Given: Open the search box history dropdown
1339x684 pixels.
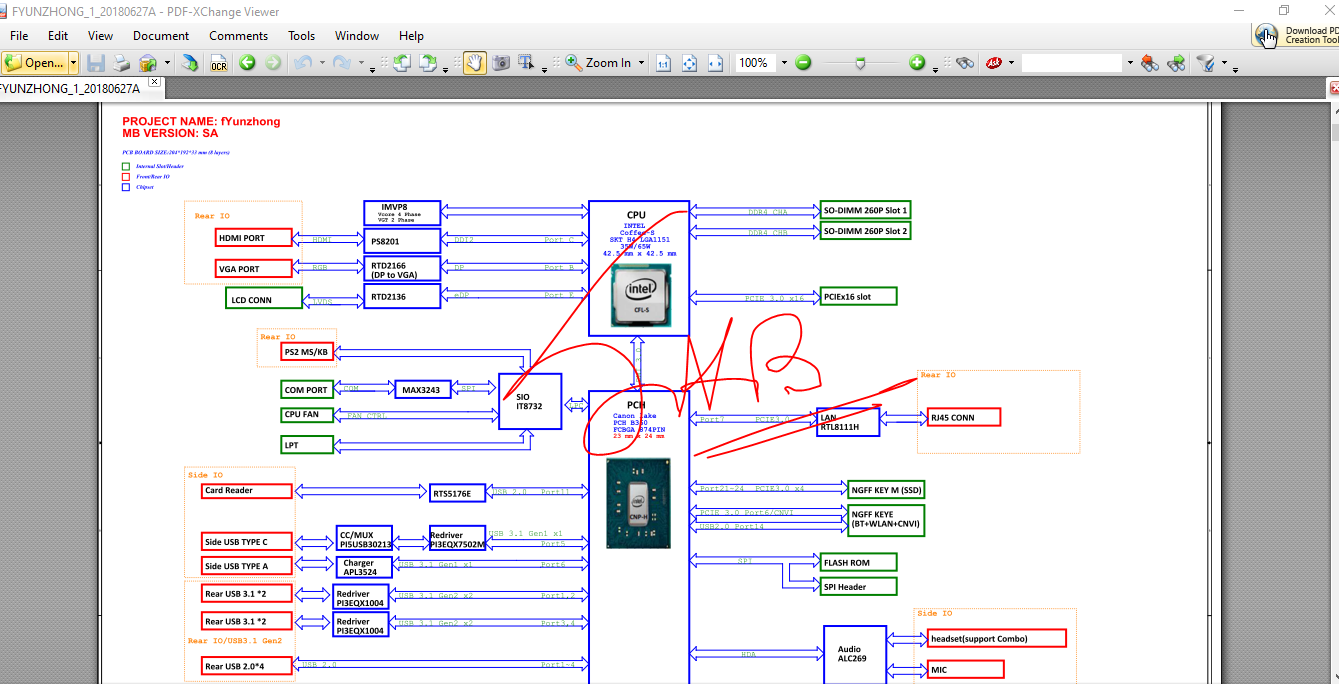Looking at the screenshot, I should click(x=1130, y=63).
